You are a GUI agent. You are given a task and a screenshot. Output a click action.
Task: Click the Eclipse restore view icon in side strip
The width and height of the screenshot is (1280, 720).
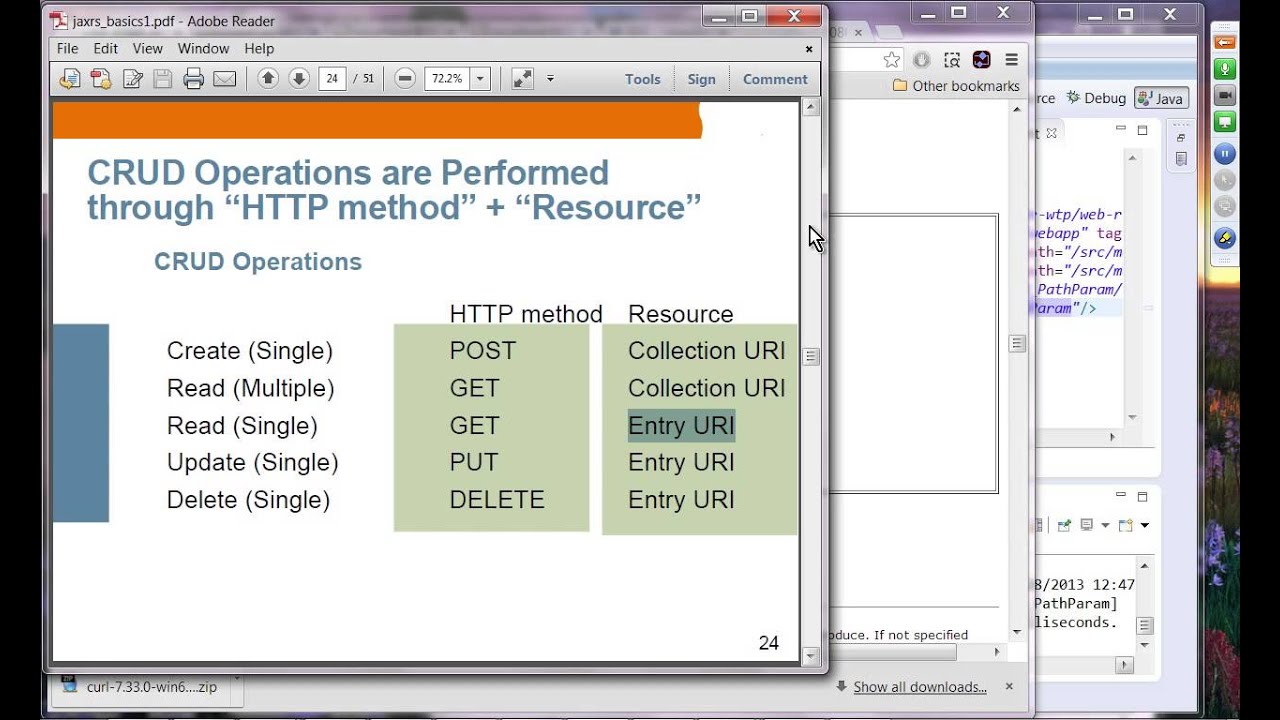point(1181,137)
